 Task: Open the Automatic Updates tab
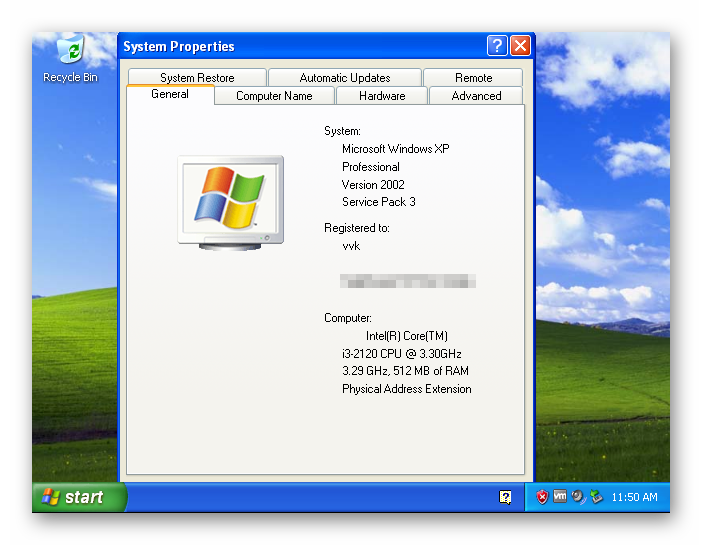click(345, 77)
